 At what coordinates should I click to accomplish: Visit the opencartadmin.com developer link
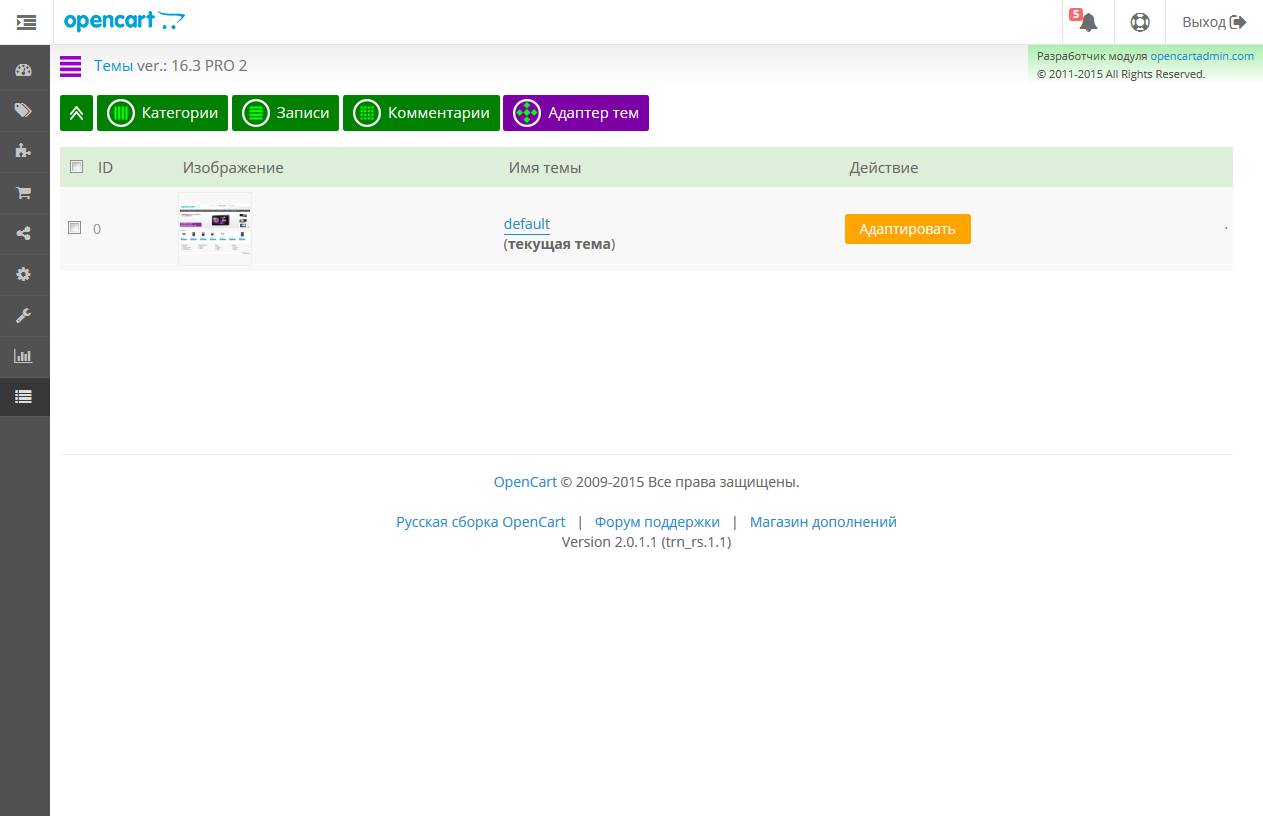(x=1202, y=56)
